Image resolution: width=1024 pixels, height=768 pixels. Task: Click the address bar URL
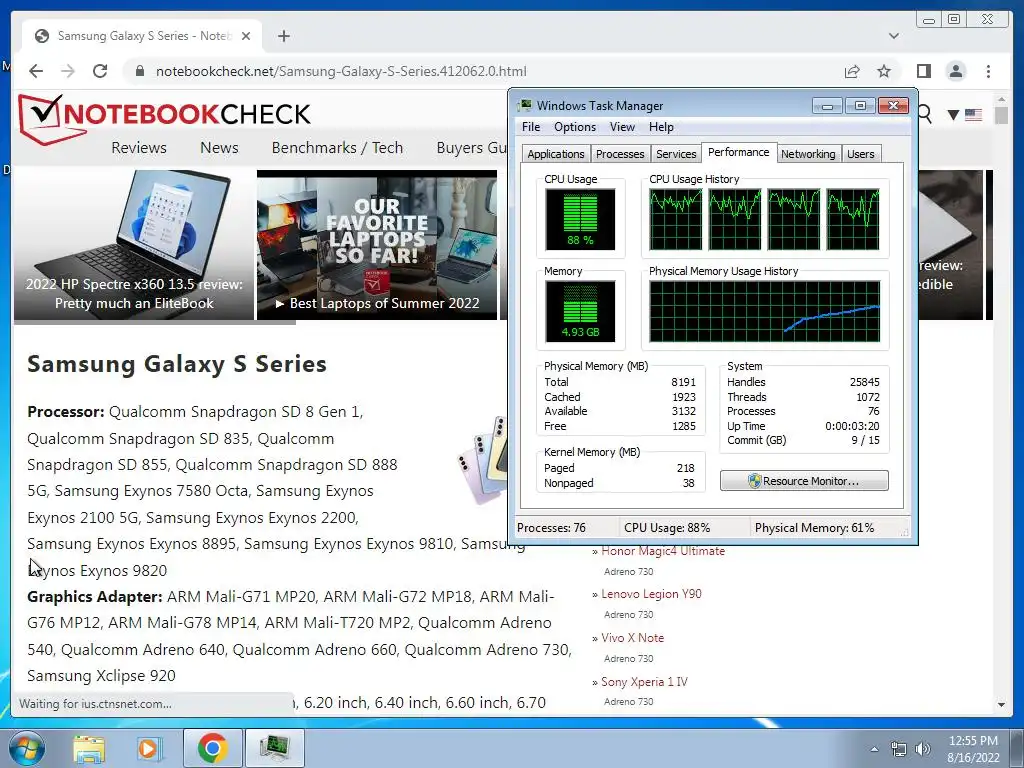point(341,71)
